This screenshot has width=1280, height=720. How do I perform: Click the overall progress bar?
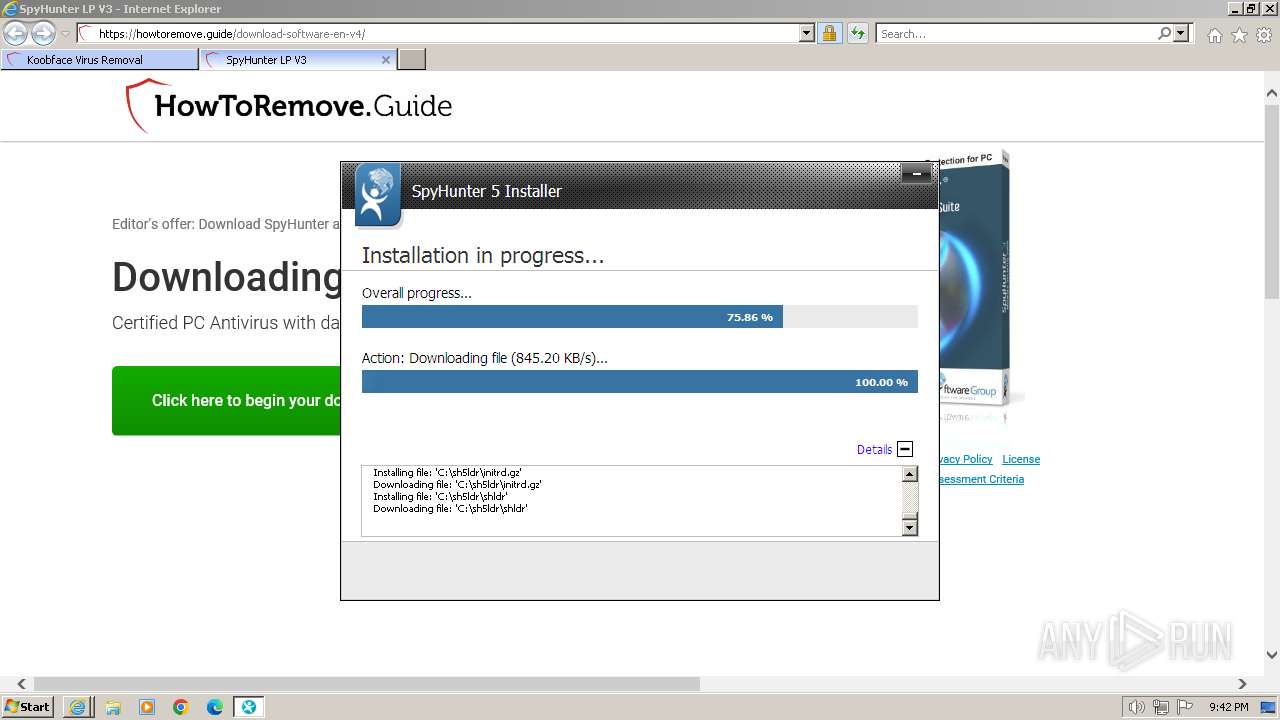coord(640,317)
